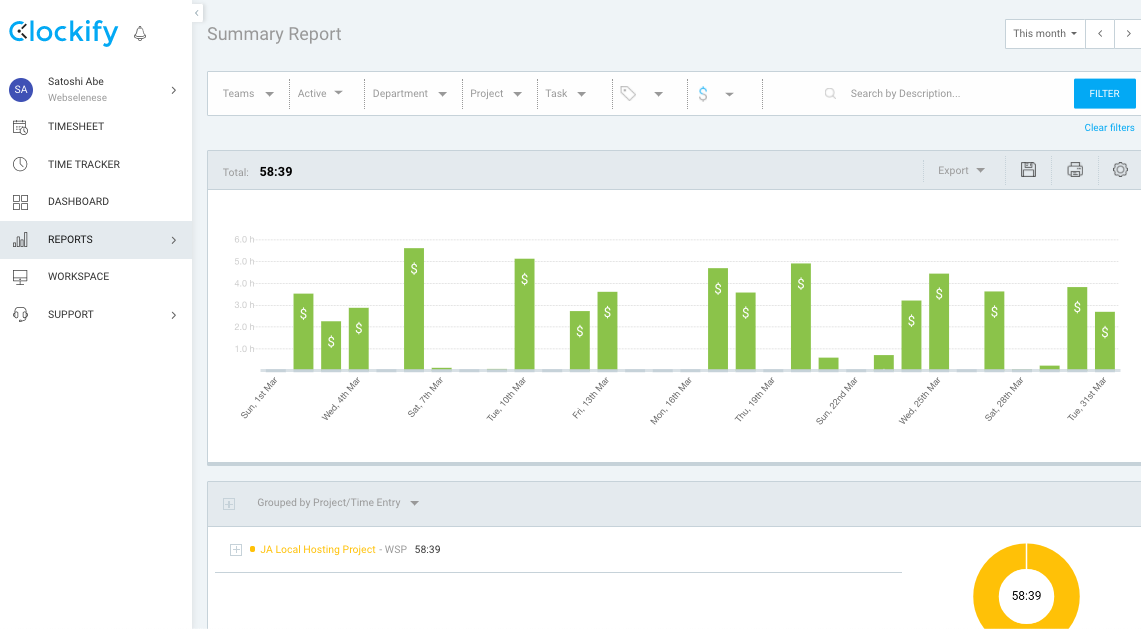Click the tag filter icon
Image resolution: width=1141 pixels, height=629 pixels.
(x=628, y=93)
